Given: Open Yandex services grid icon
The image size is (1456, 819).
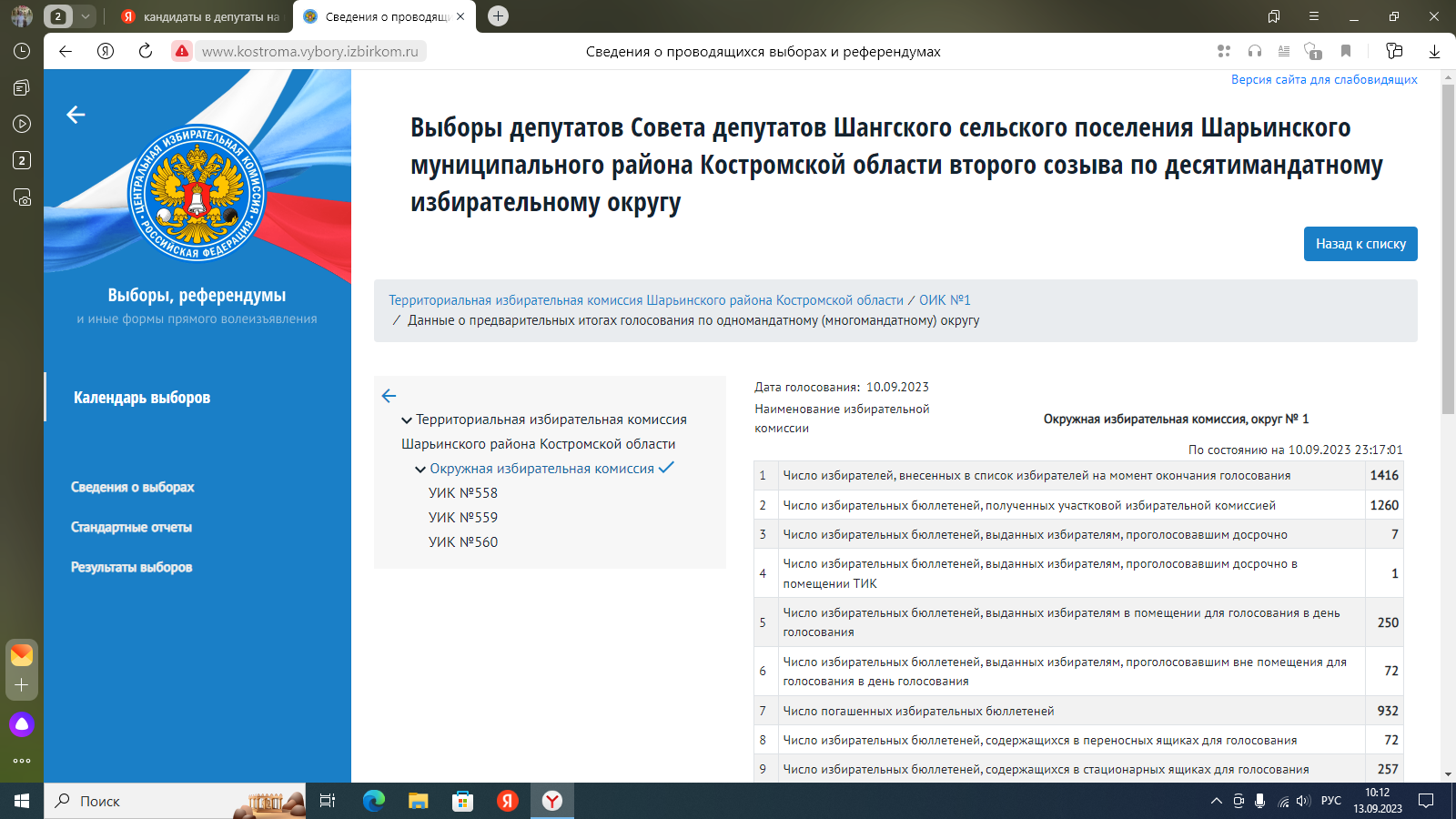Looking at the screenshot, I should (x=1224, y=51).
